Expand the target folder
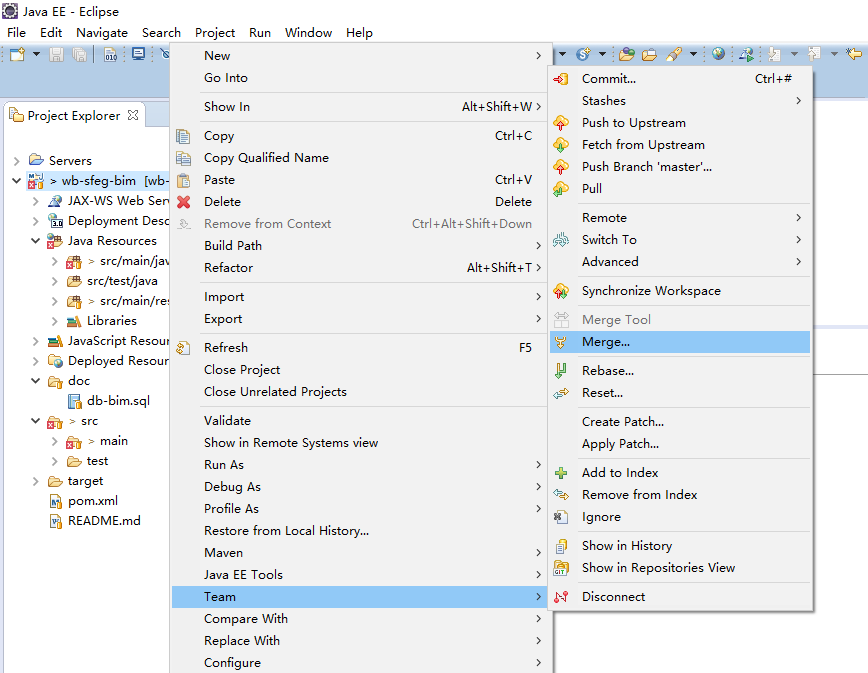The image size is (868, 673). click(35, 481)
